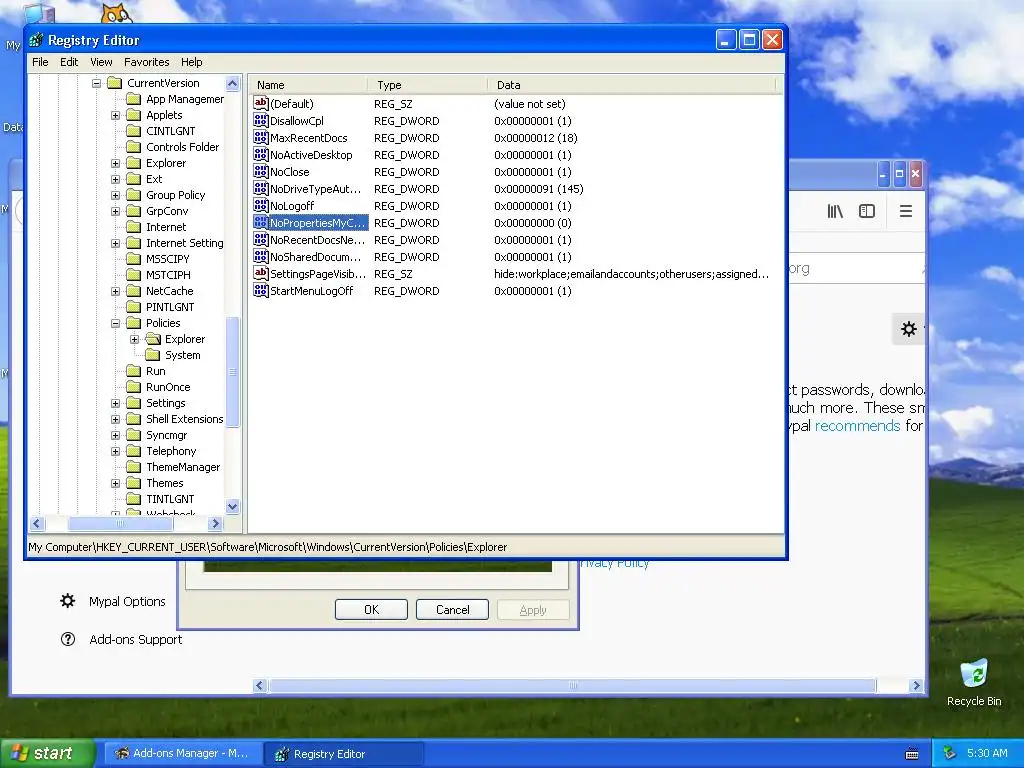
Task: Expand the Telephony key
Action: point(116,451)
